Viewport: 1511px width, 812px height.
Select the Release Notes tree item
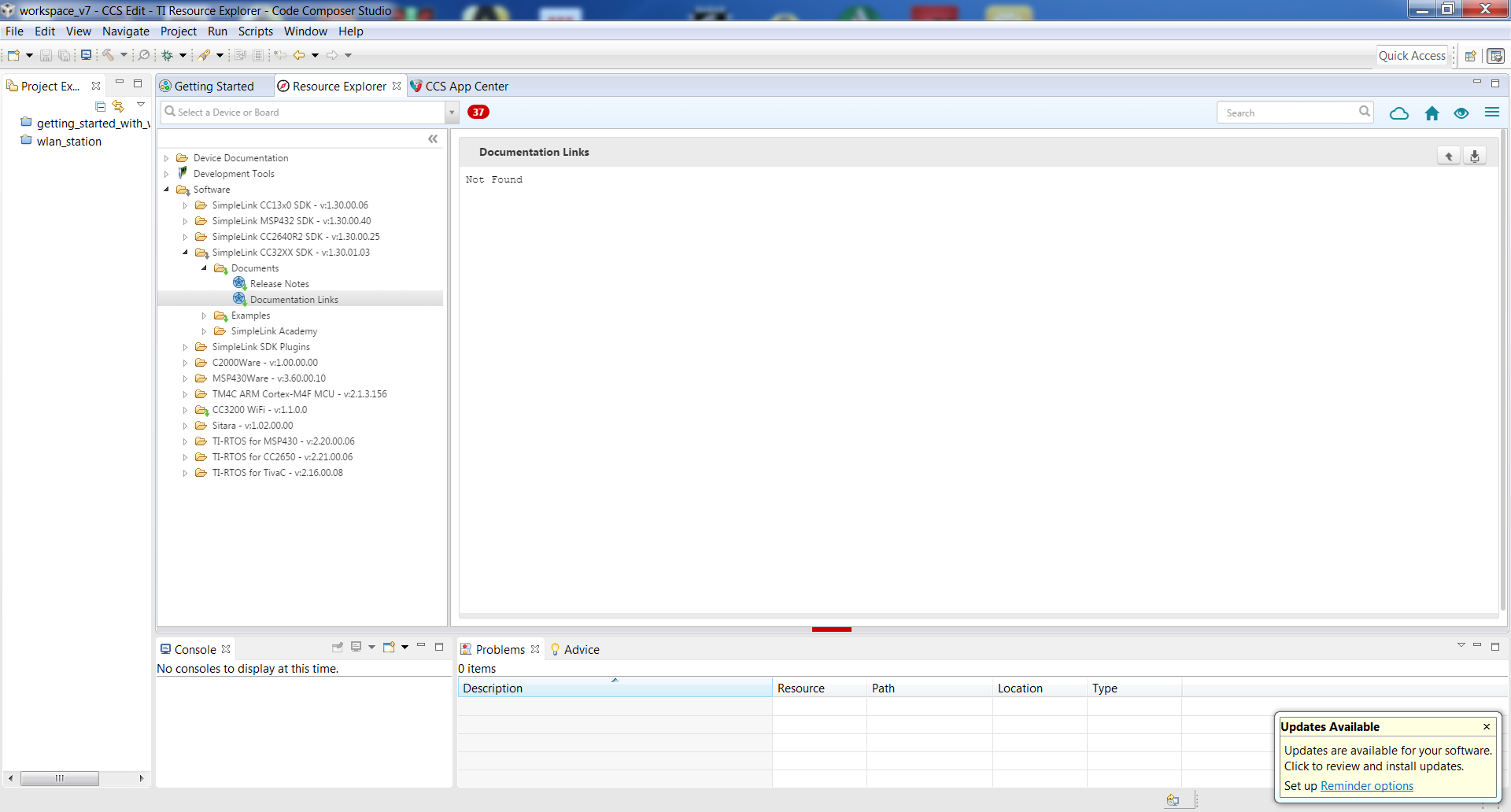279,284
